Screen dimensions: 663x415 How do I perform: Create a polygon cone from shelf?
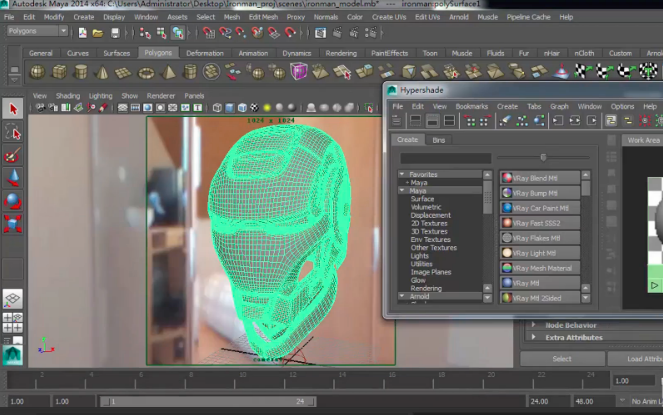pyautogui.click(x=102, y=71)
